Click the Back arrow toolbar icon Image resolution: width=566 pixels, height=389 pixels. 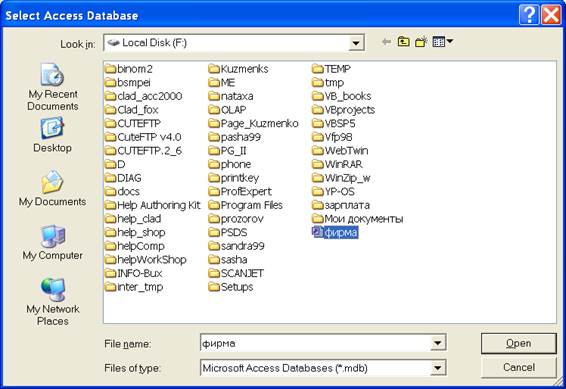(386, 42)
